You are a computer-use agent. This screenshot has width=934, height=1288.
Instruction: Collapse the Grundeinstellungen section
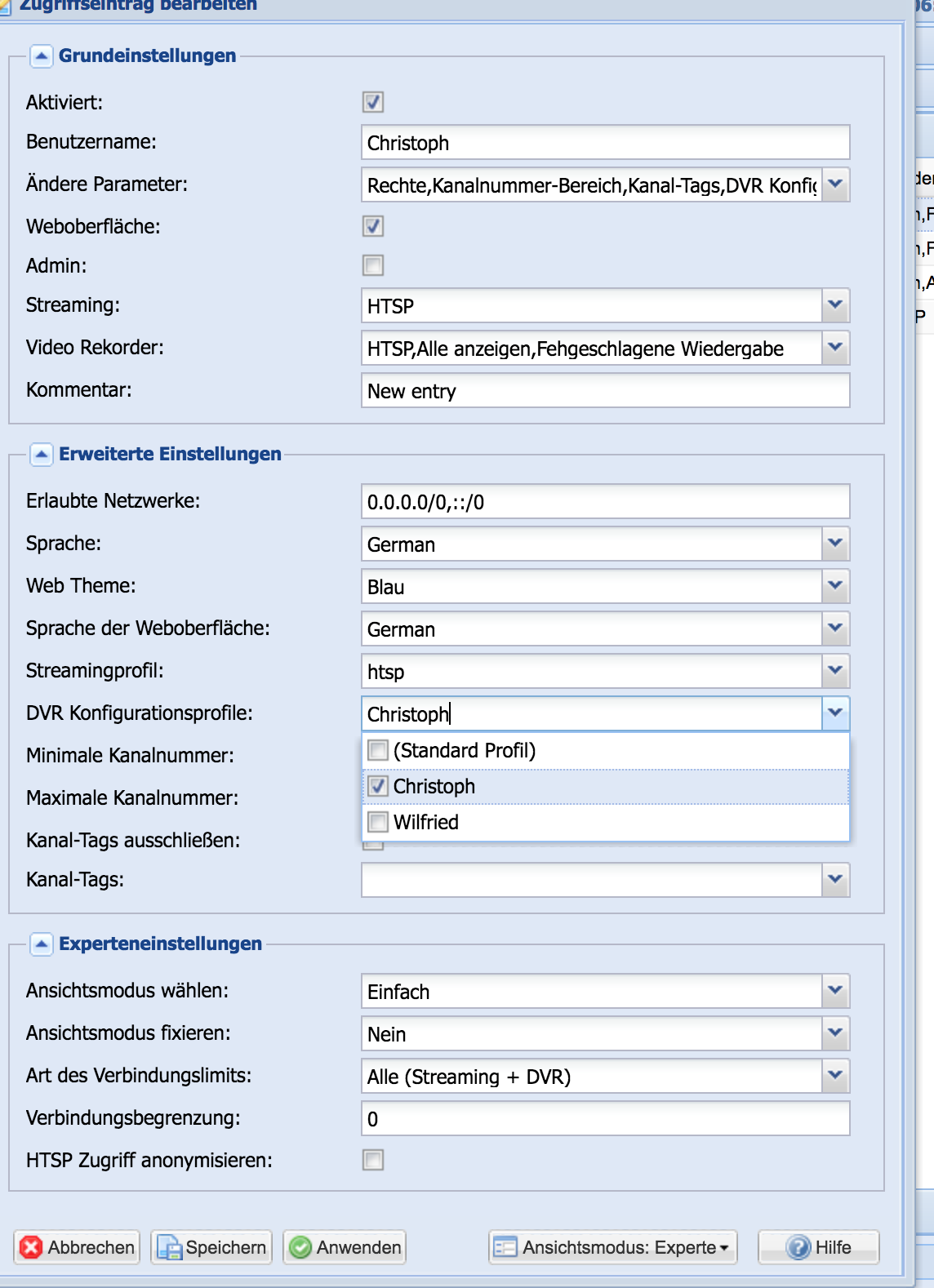(x=42, y=56)
